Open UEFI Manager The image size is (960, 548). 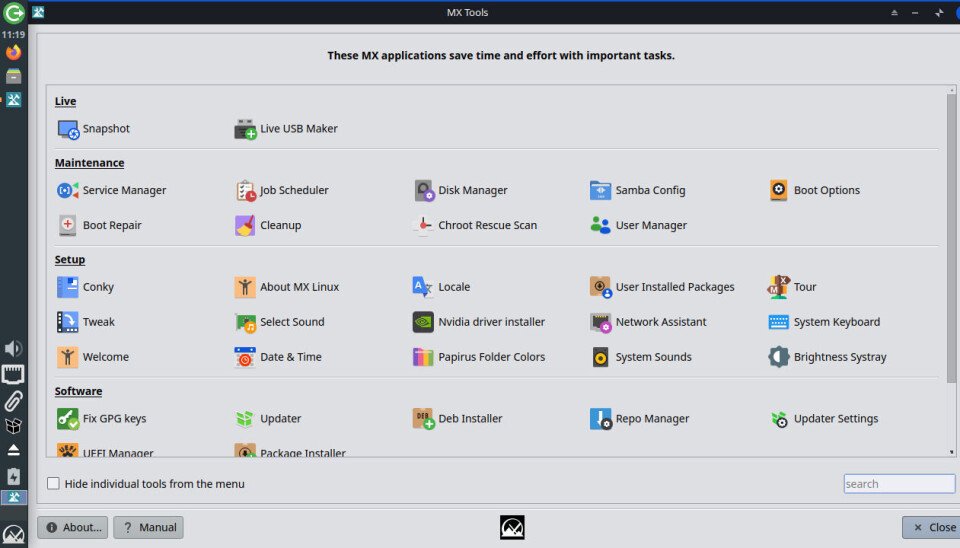pyautogui.click(x=105, y=452)
